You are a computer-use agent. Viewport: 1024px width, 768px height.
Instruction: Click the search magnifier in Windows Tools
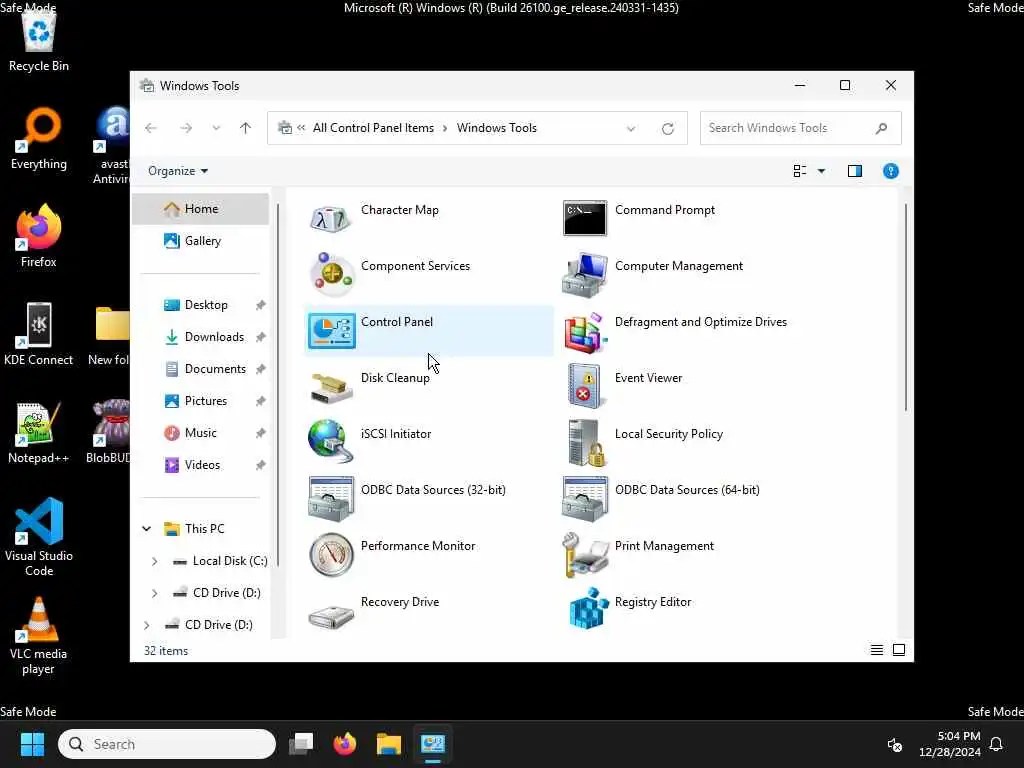pyautogui.click(x=881, y=128)
